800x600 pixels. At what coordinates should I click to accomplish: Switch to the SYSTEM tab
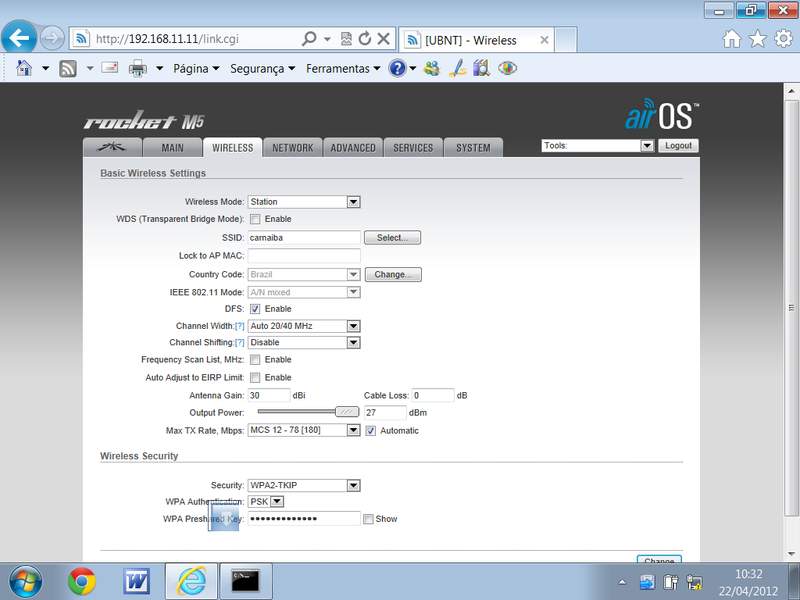coord(473,148)
